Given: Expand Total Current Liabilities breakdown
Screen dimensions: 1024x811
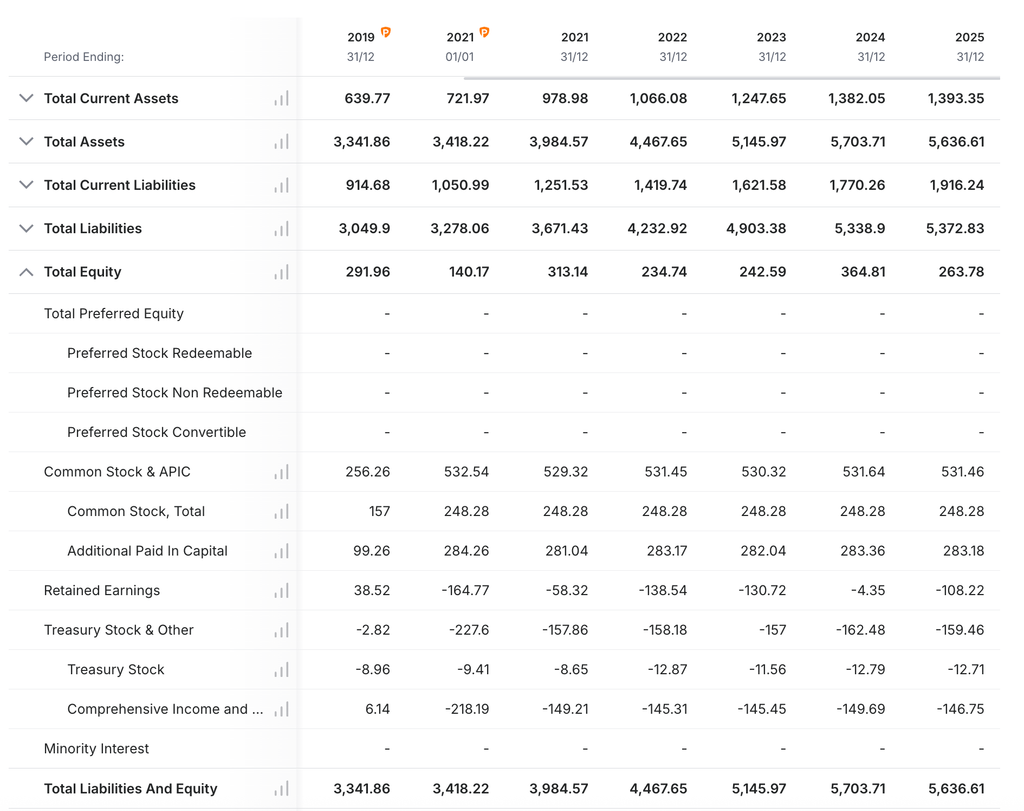Looking at the screenshot, I should tap(26, 185).
